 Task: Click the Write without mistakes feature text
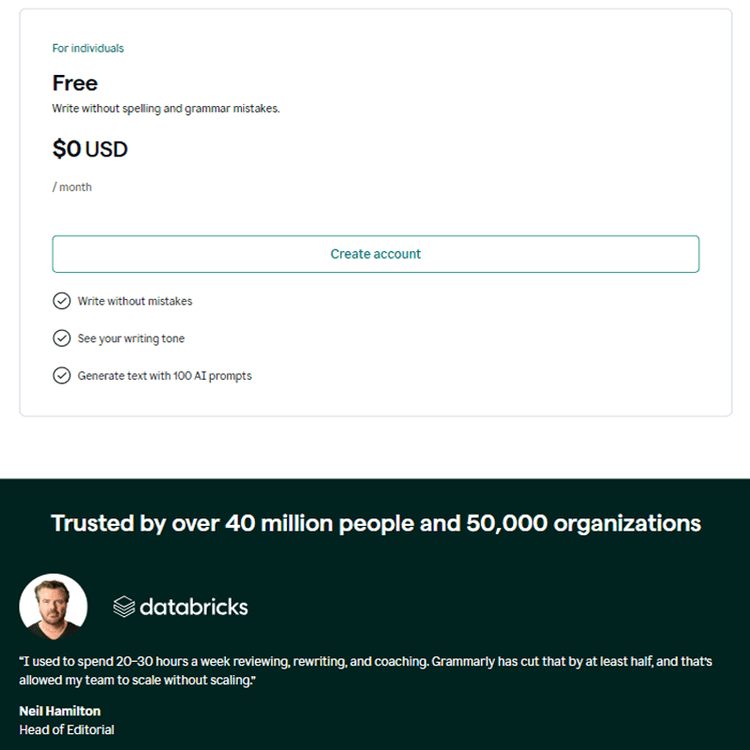135,301
